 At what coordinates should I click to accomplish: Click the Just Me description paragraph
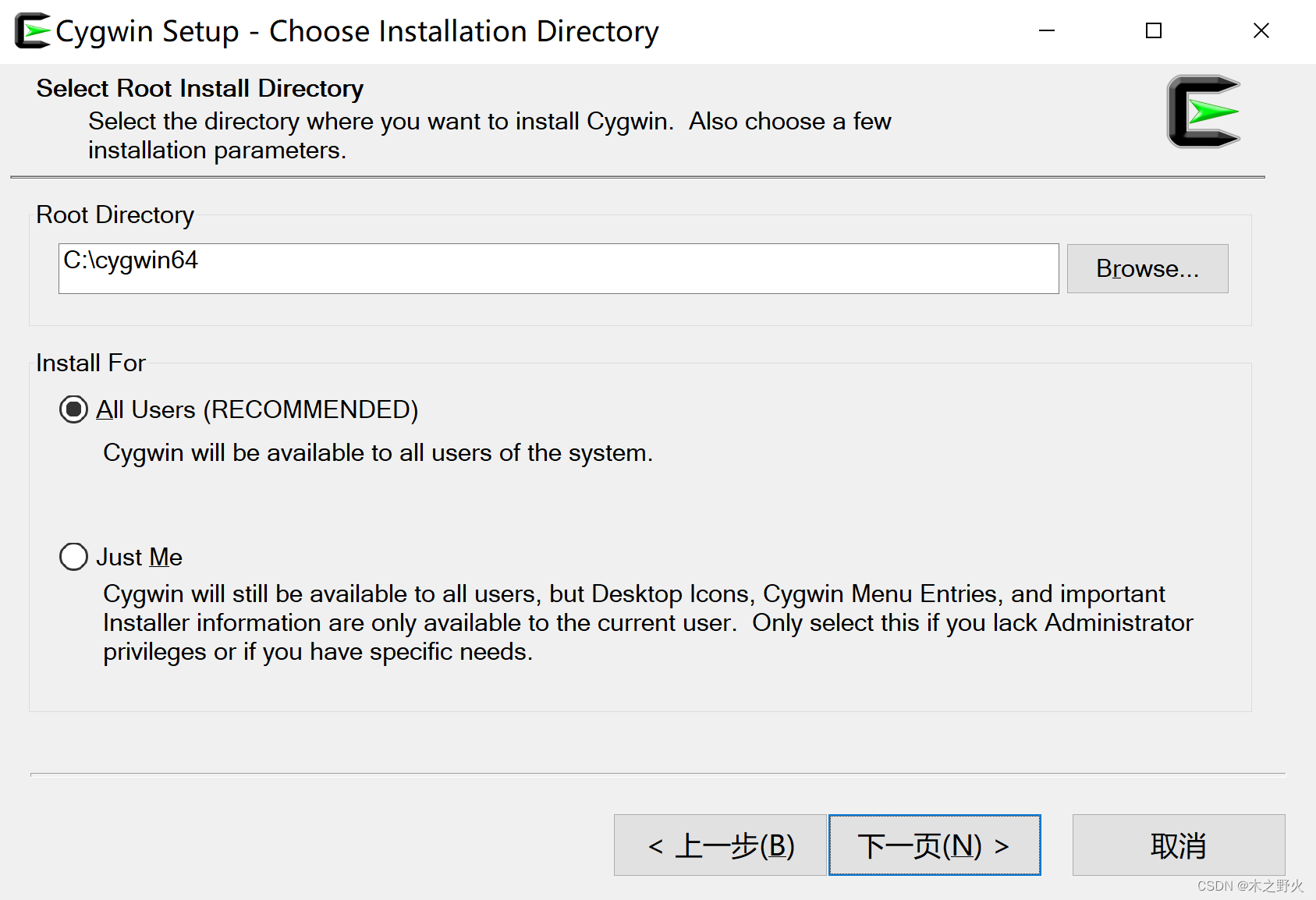coord(648,622)
